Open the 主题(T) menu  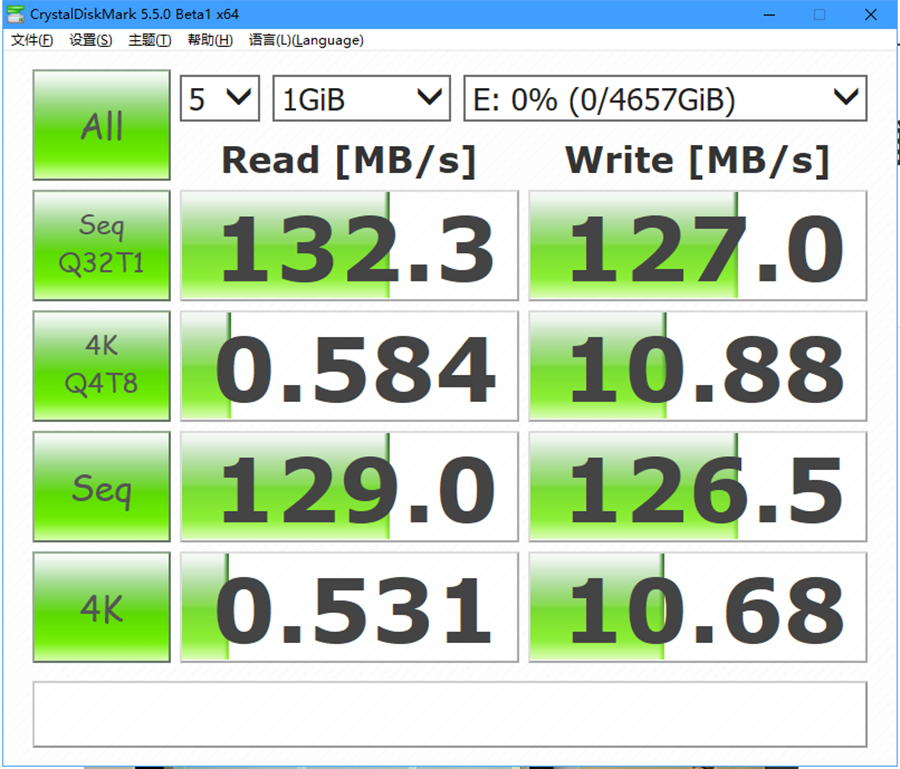point(150,40)
